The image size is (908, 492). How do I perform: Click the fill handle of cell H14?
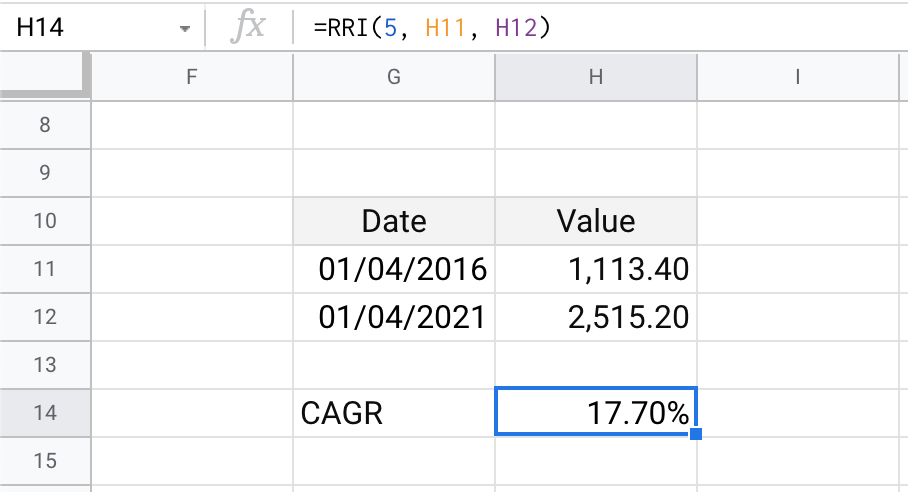pyautogui.click(x=696, y=434)
